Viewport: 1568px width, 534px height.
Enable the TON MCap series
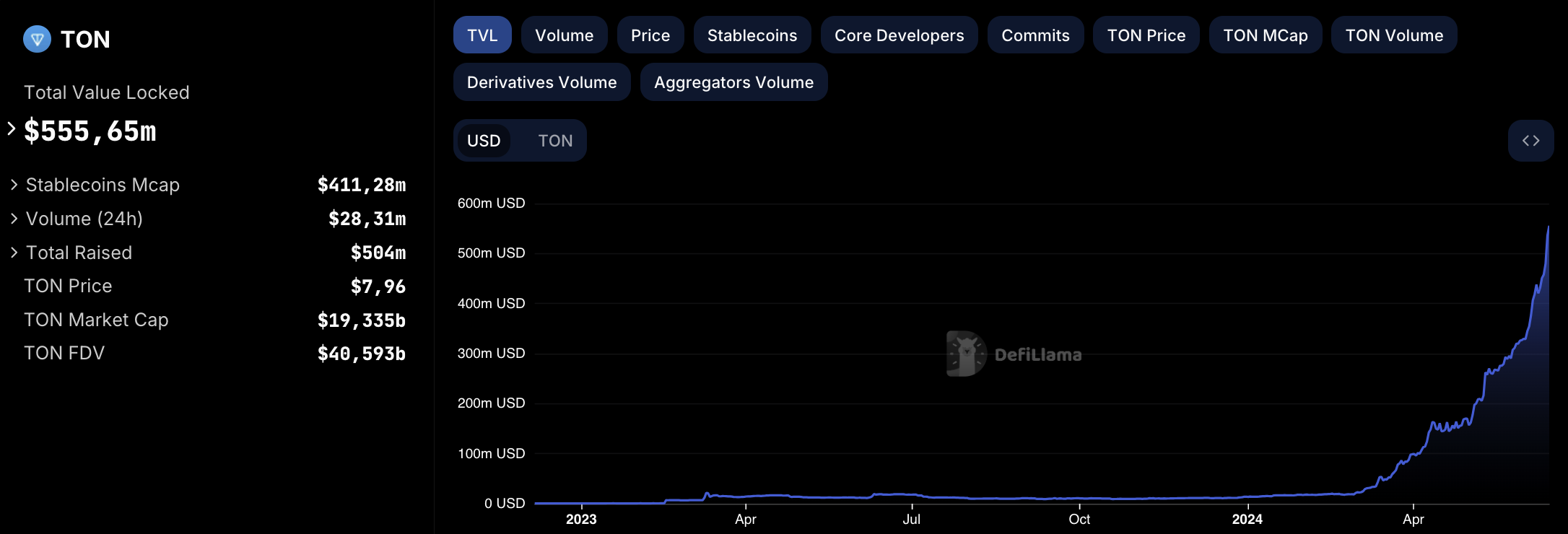pos(1266,35)
